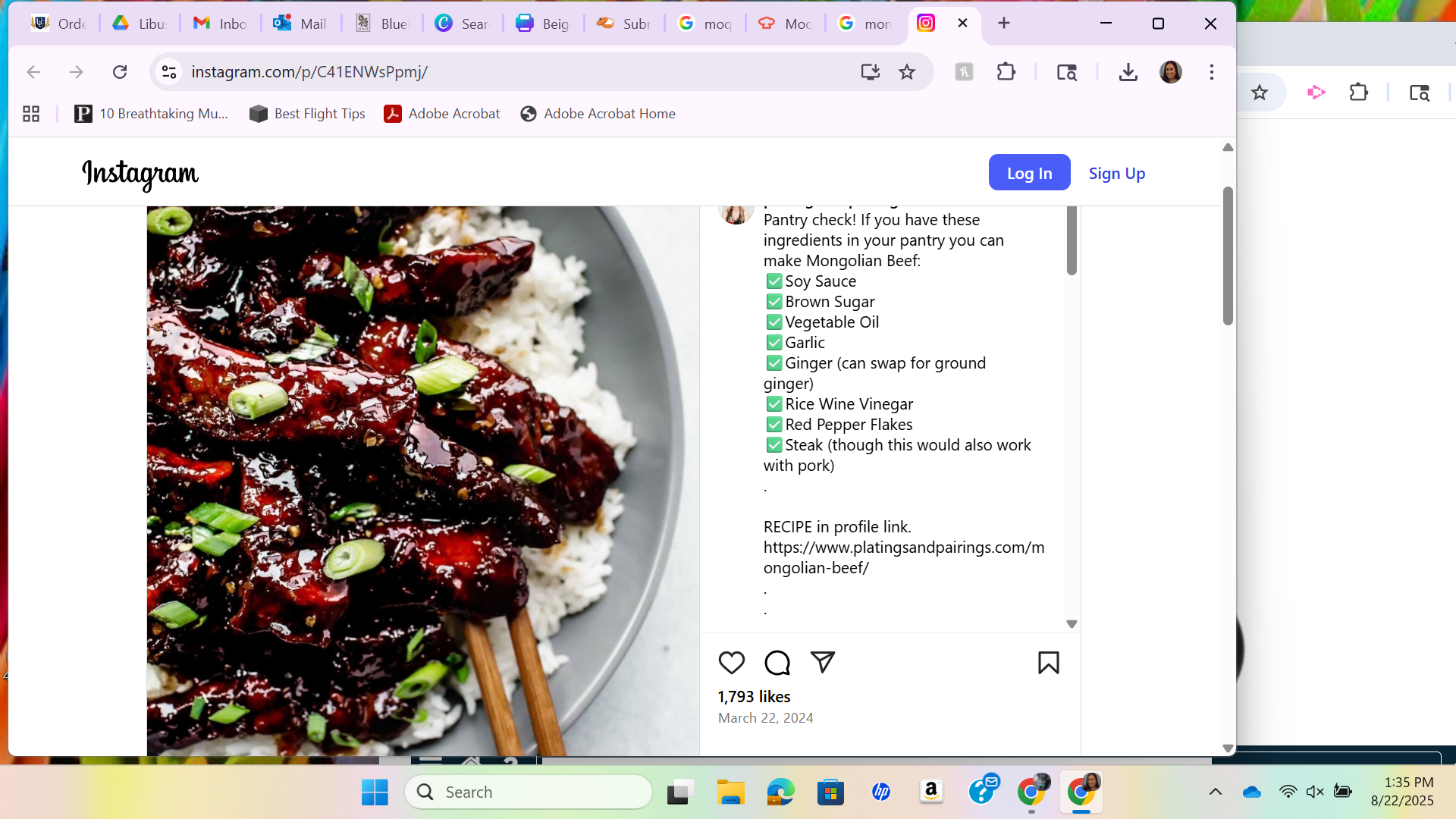This screenshot has height=819, width=1456.
Task: Bookmark this page with star icon
Action: click(907, 72)
